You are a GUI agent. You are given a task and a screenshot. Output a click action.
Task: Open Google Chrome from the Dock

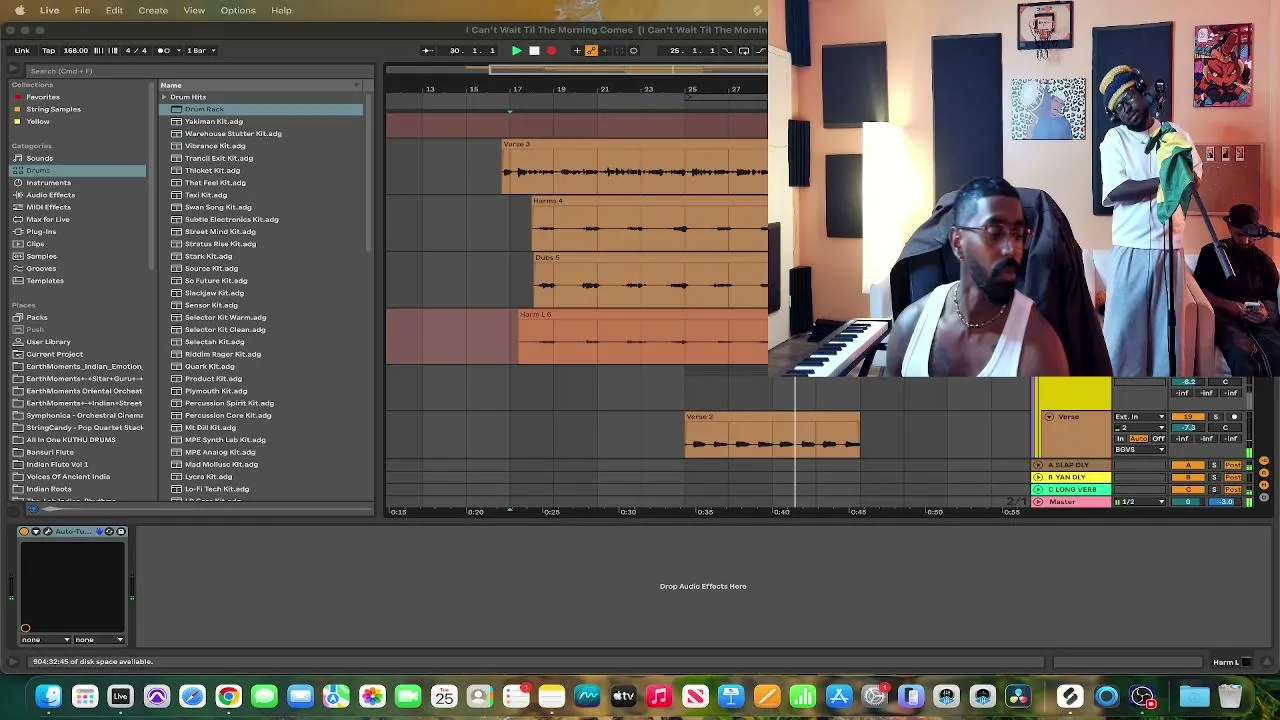228,696
